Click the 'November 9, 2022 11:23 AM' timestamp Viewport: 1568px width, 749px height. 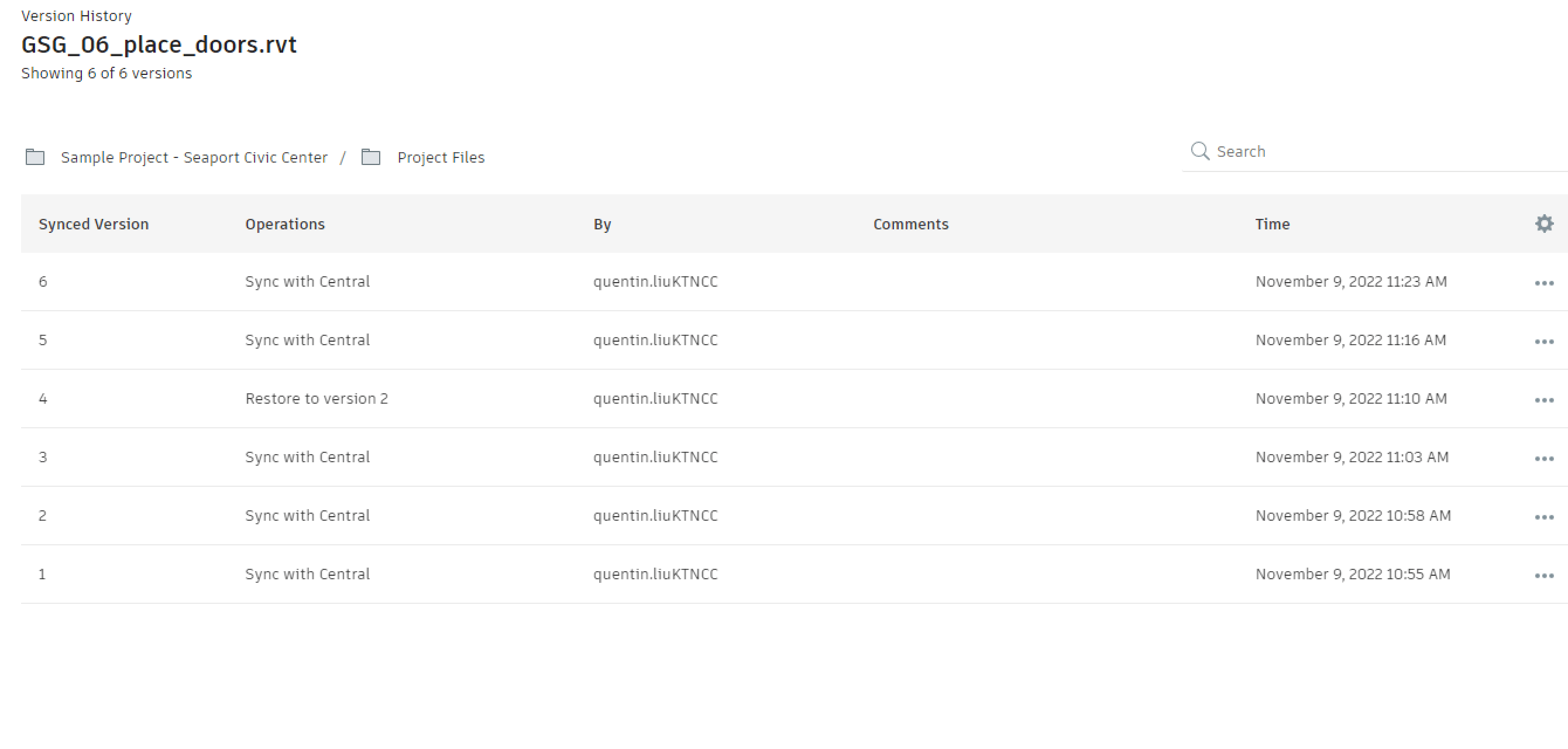coord(1352,281)
